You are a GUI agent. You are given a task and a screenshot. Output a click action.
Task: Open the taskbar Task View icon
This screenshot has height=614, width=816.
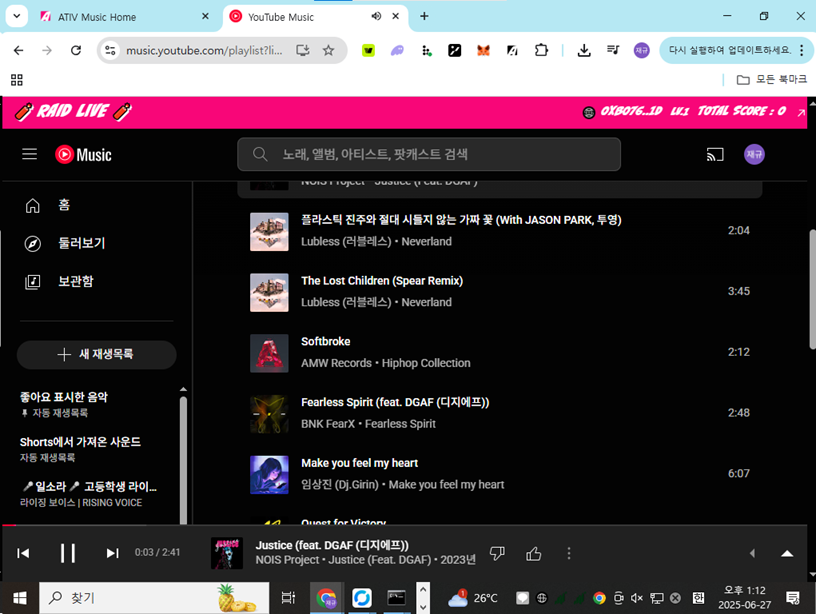(x=288, y=598)
